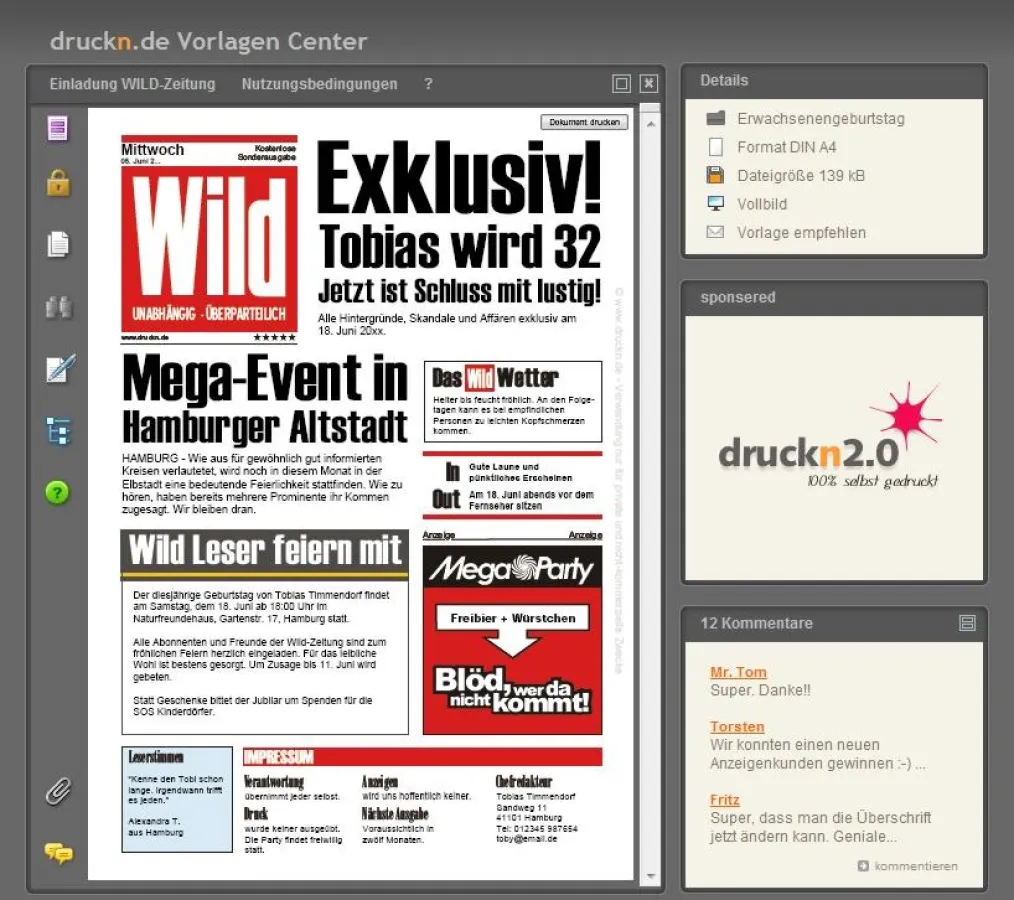
Task: Open the speech bubble feedback icon
Action: coord(57,854)
